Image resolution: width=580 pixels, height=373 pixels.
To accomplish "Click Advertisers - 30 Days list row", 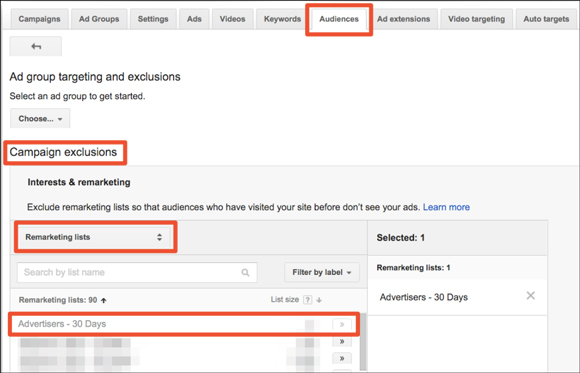I will pos(184,324).
